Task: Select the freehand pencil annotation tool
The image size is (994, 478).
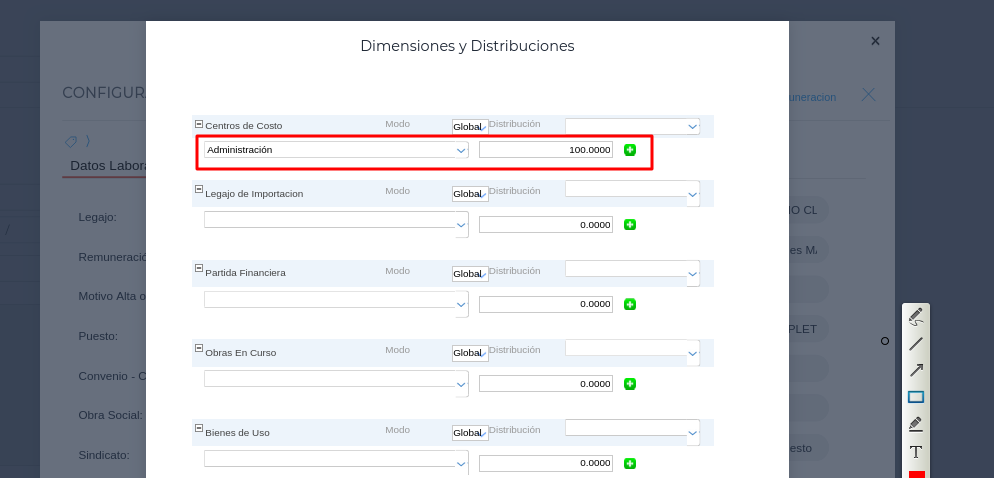Action: pyautogui.click(x=915, y=316)
